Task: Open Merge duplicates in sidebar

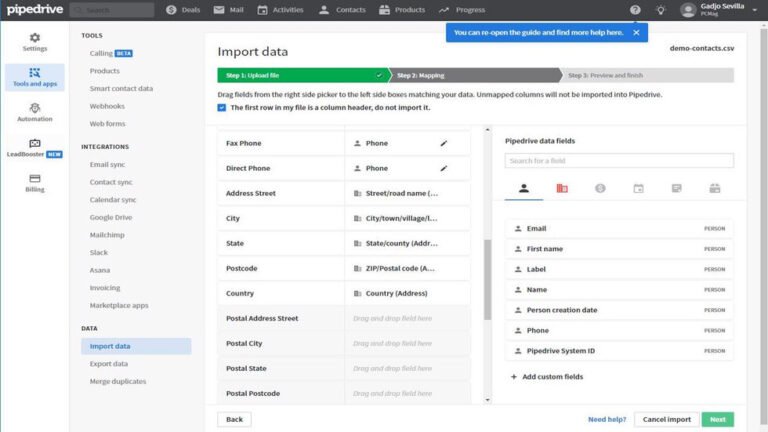Action: click(x=118, y=381)
